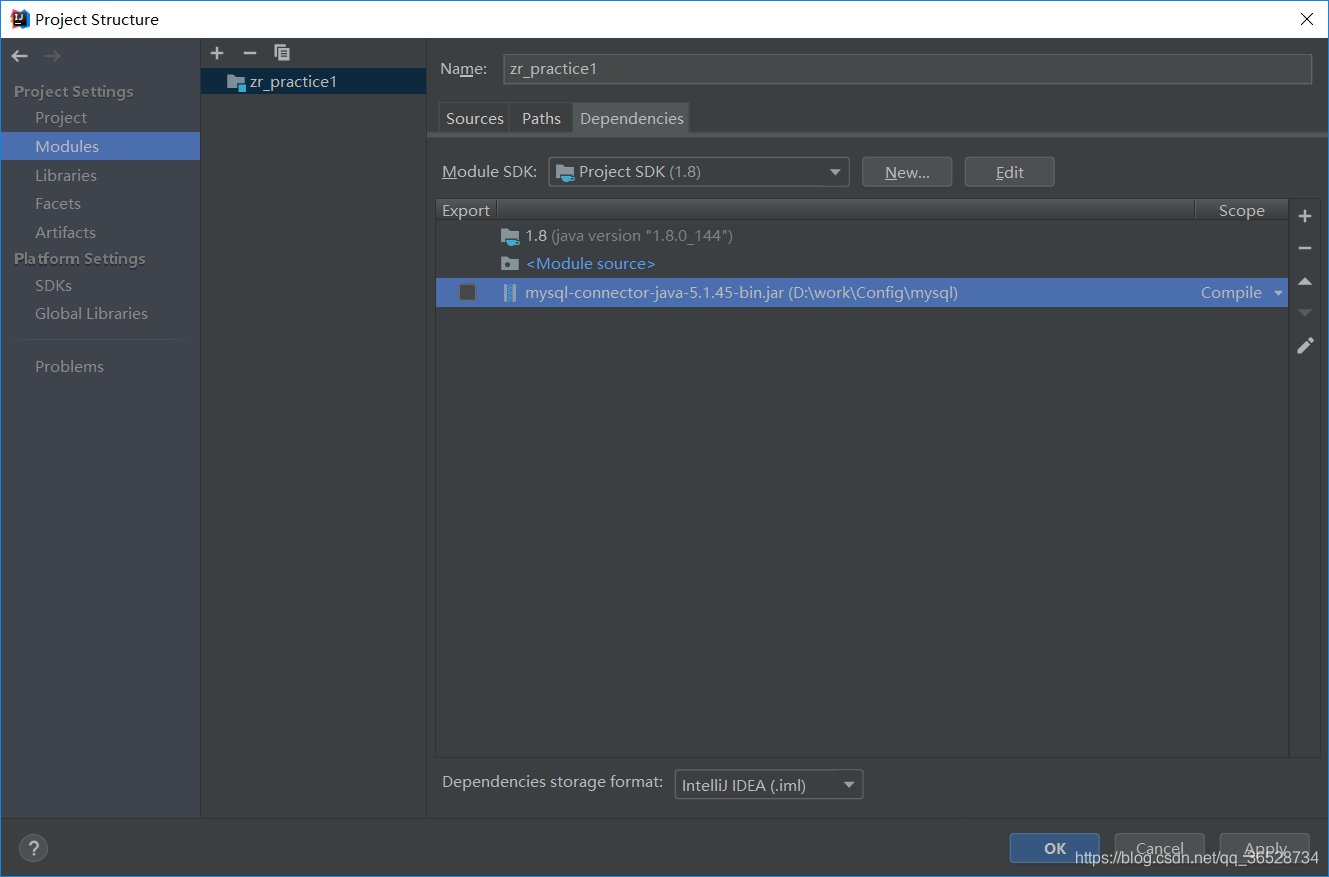Screen dimensions: 1329x877
Task: Click the Apply button
Action: [x=1265, y=848]
